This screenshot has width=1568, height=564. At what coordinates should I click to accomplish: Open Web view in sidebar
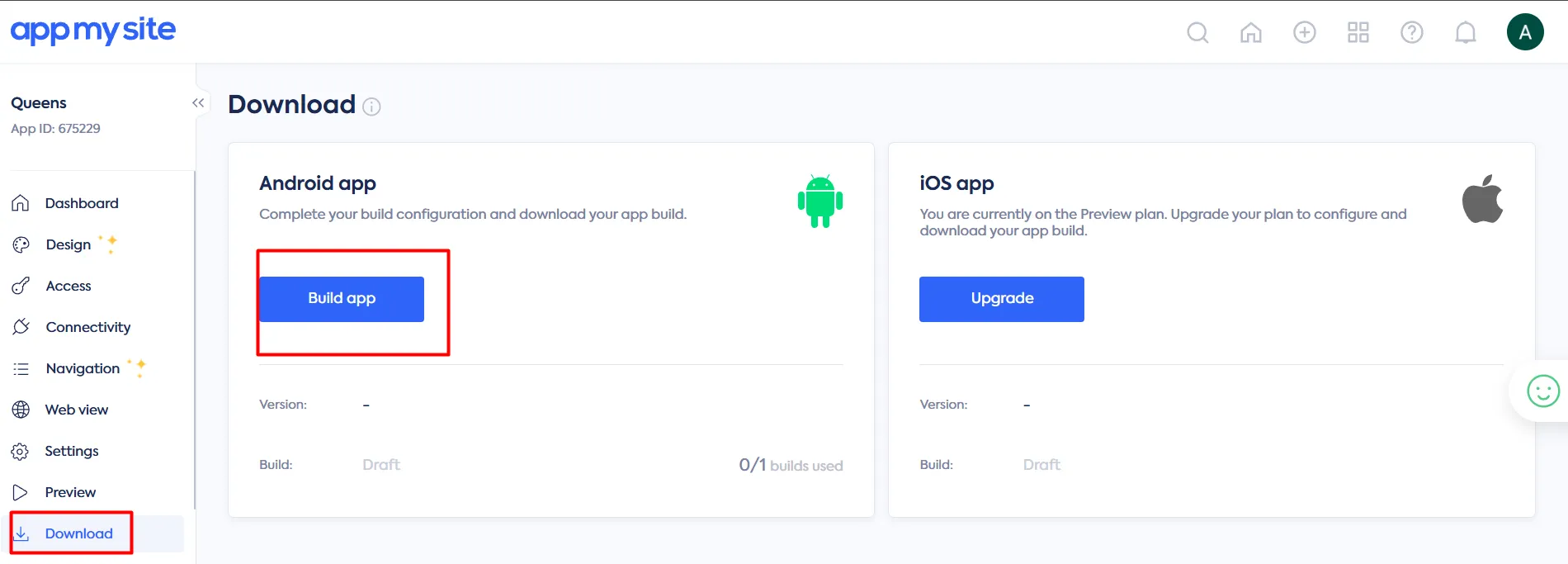pos(76,410)
